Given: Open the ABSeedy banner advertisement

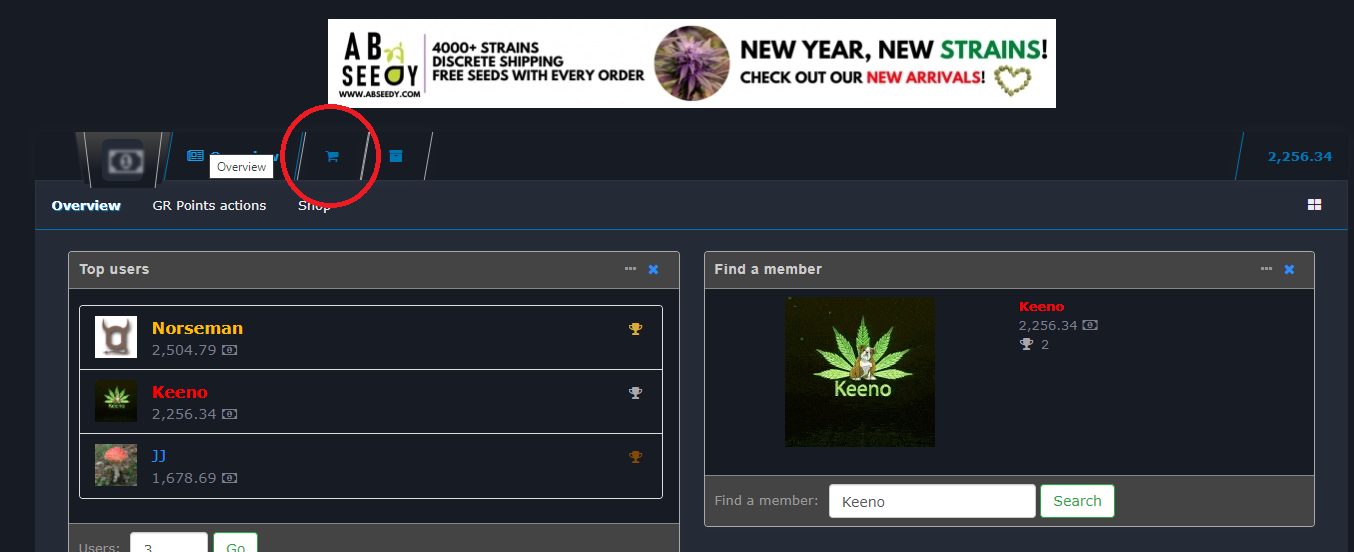Looking at the screenshot, I should click(692, 63).
